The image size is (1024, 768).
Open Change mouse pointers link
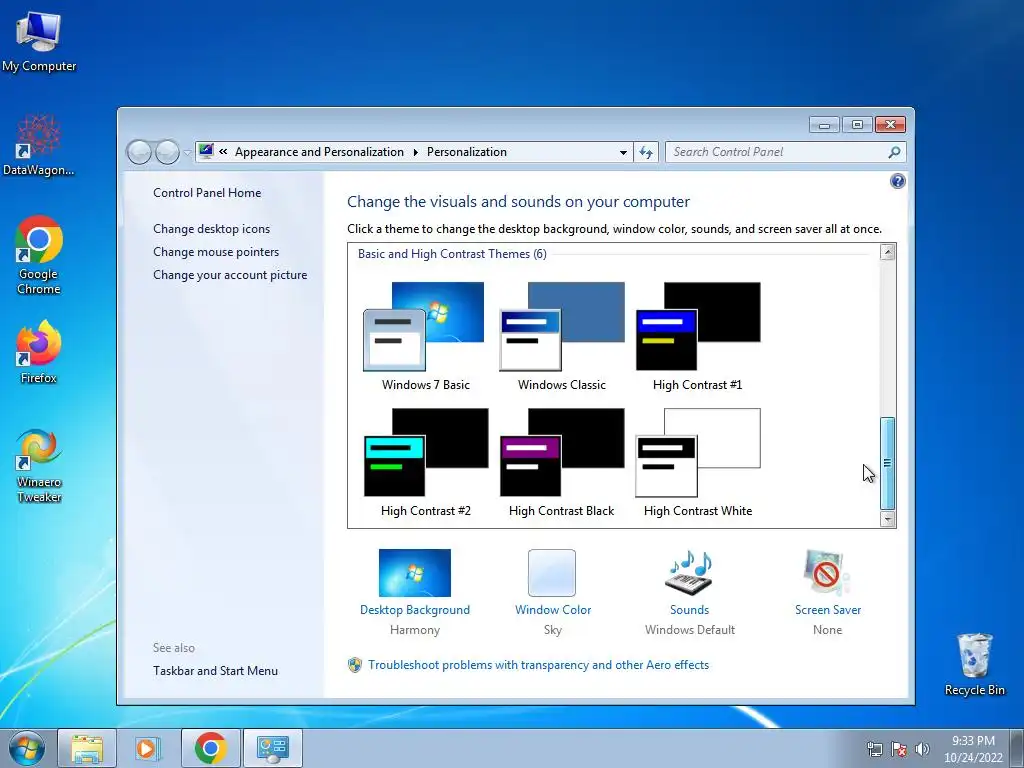coord(216,252)
